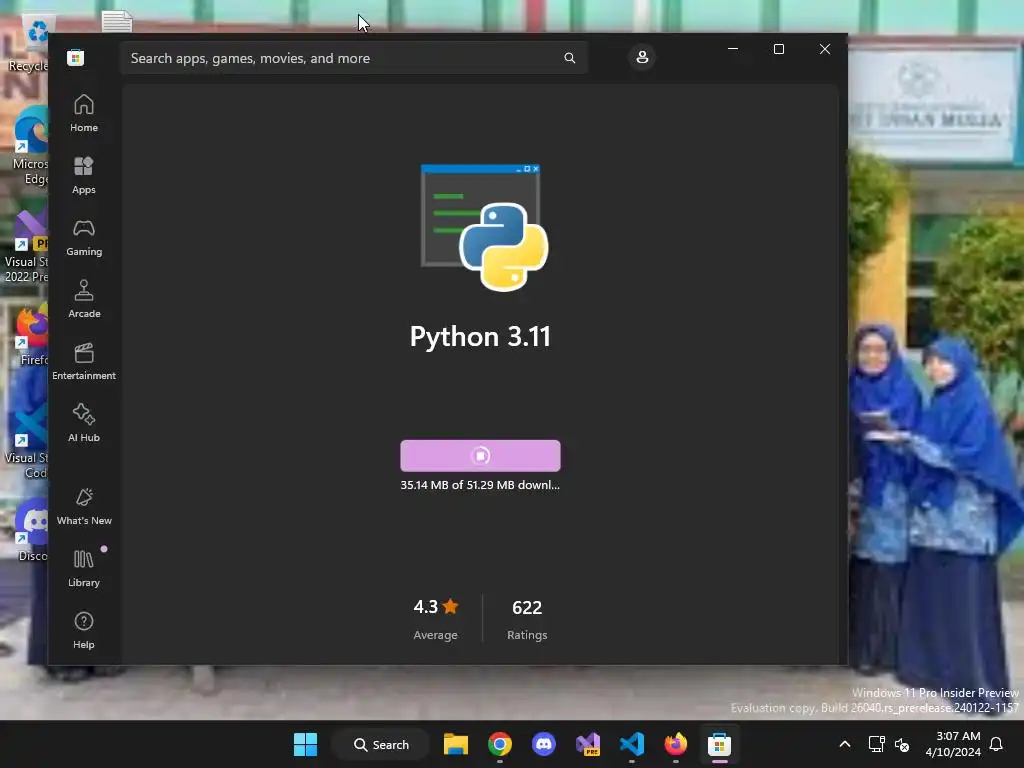Select the Microsoft Edge desktop shortcut
The height and width of the screenshot is (768, 1024).
[27, 147]
